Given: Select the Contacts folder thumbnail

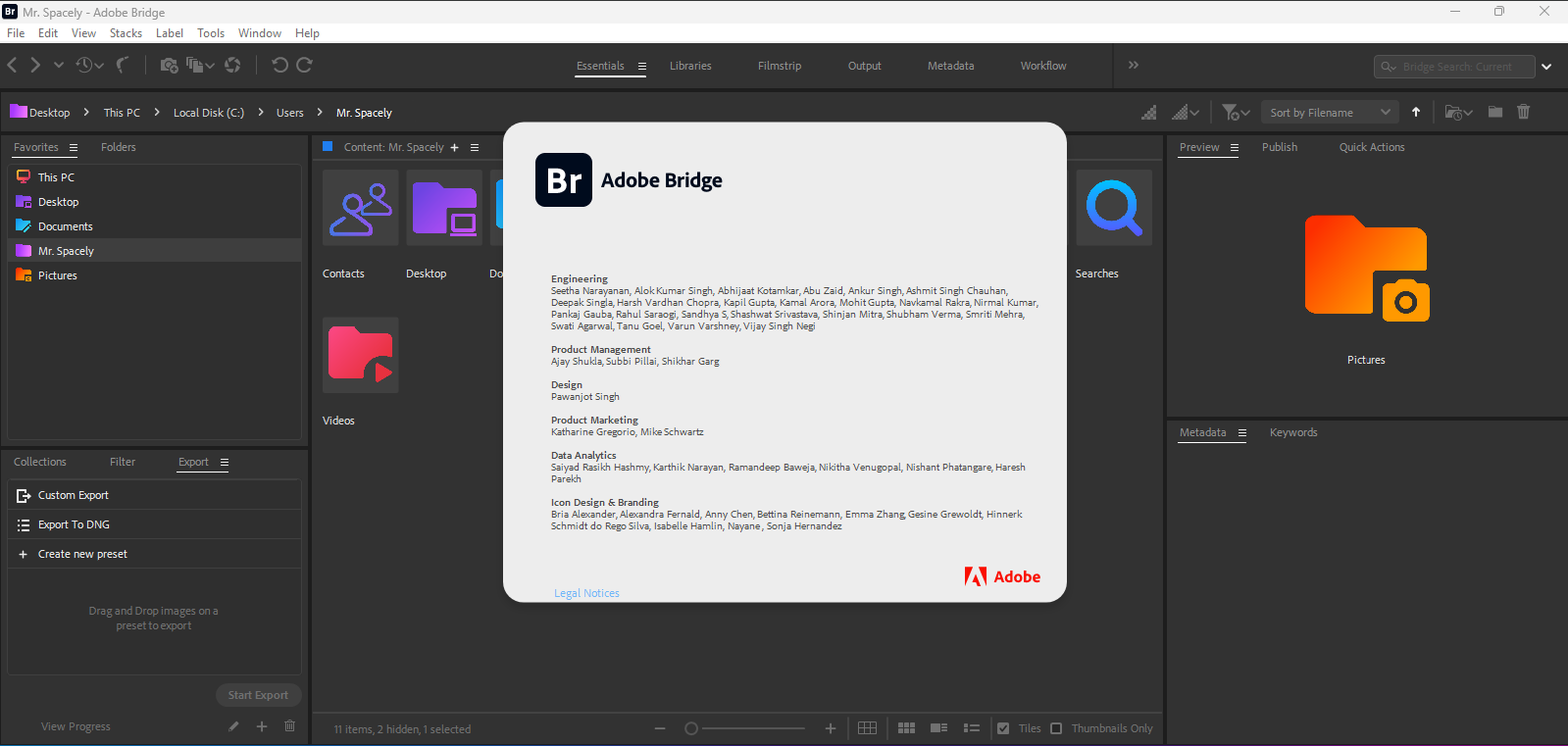Looking at the screenshot, I should pos(360,208).
